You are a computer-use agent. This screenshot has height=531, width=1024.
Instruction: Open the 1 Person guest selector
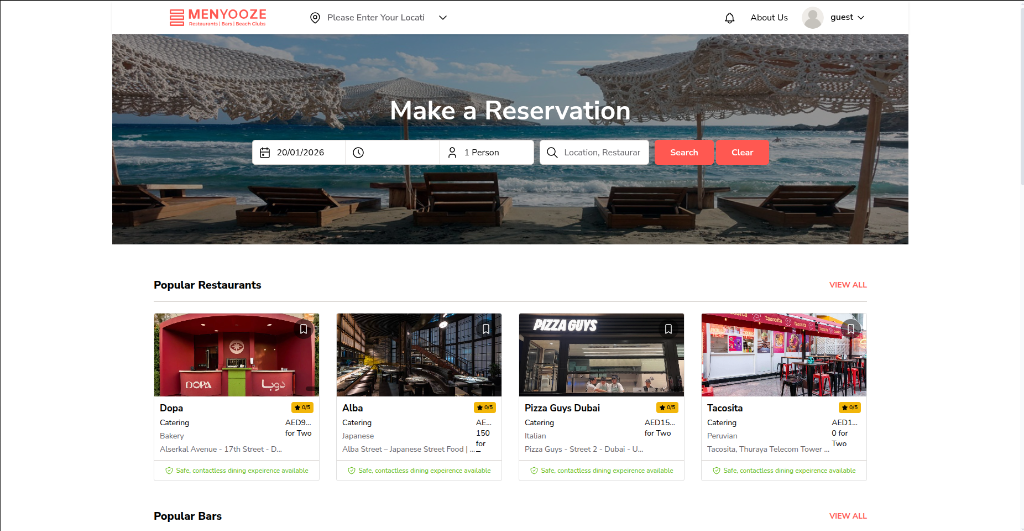[x=487, y=152]
